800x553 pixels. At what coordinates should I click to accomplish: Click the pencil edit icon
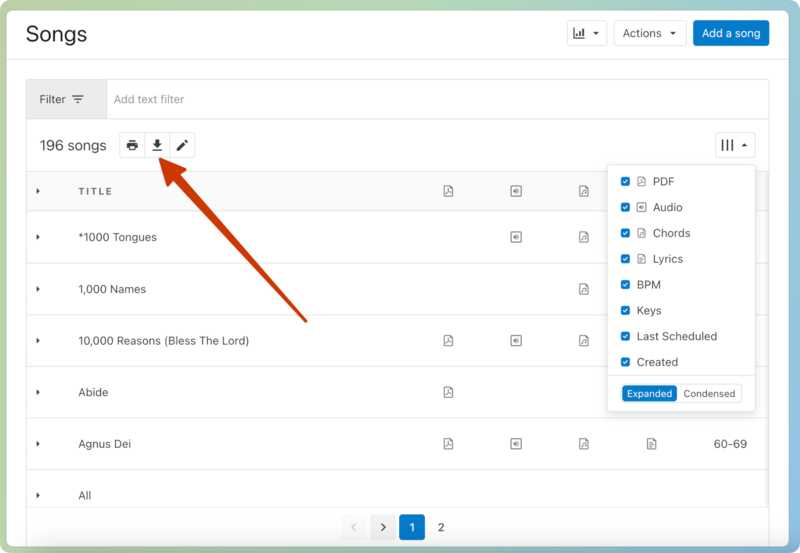(182, 146)
